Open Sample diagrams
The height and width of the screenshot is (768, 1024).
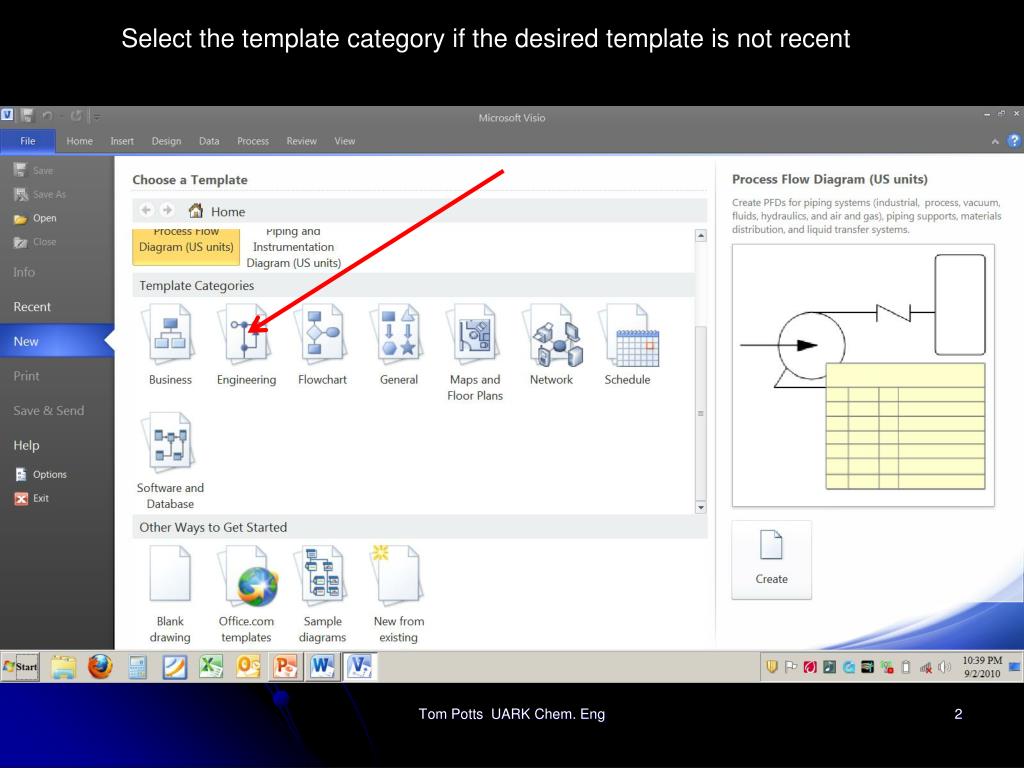tap(322, 594)
